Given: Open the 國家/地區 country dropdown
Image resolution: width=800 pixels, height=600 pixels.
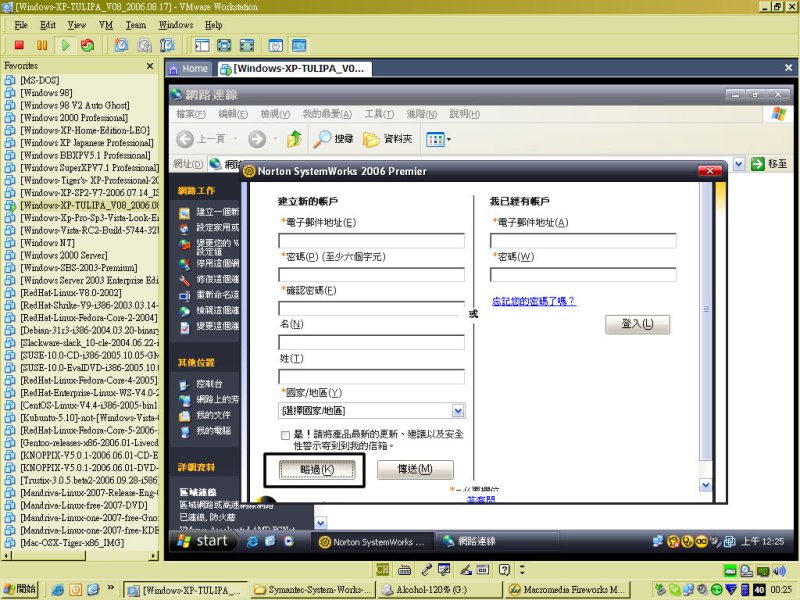Looking at the screenshot, I should [458, 411].
